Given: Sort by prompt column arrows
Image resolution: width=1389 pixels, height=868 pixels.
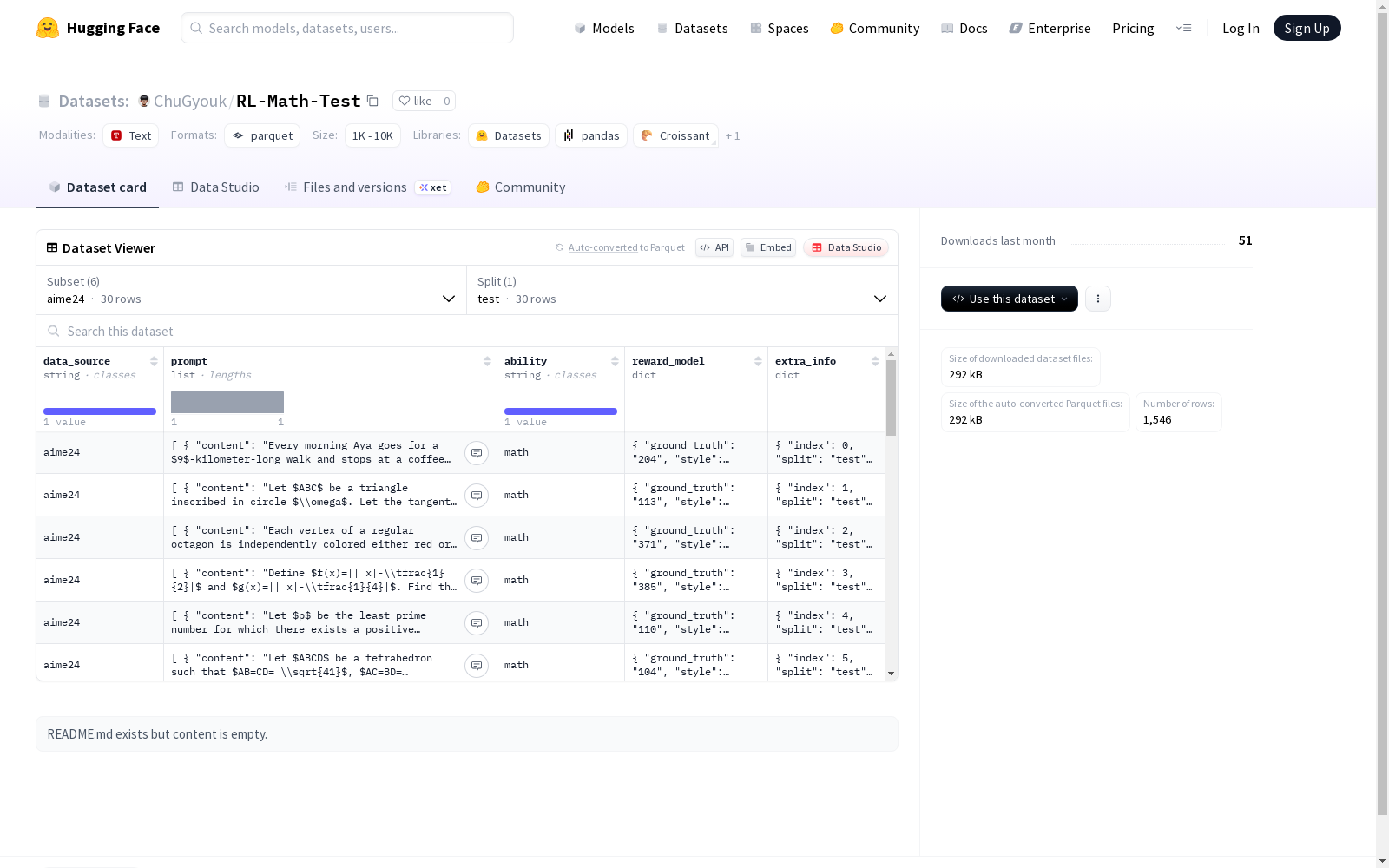Looking at the screenshot, I should coord(487,361).
